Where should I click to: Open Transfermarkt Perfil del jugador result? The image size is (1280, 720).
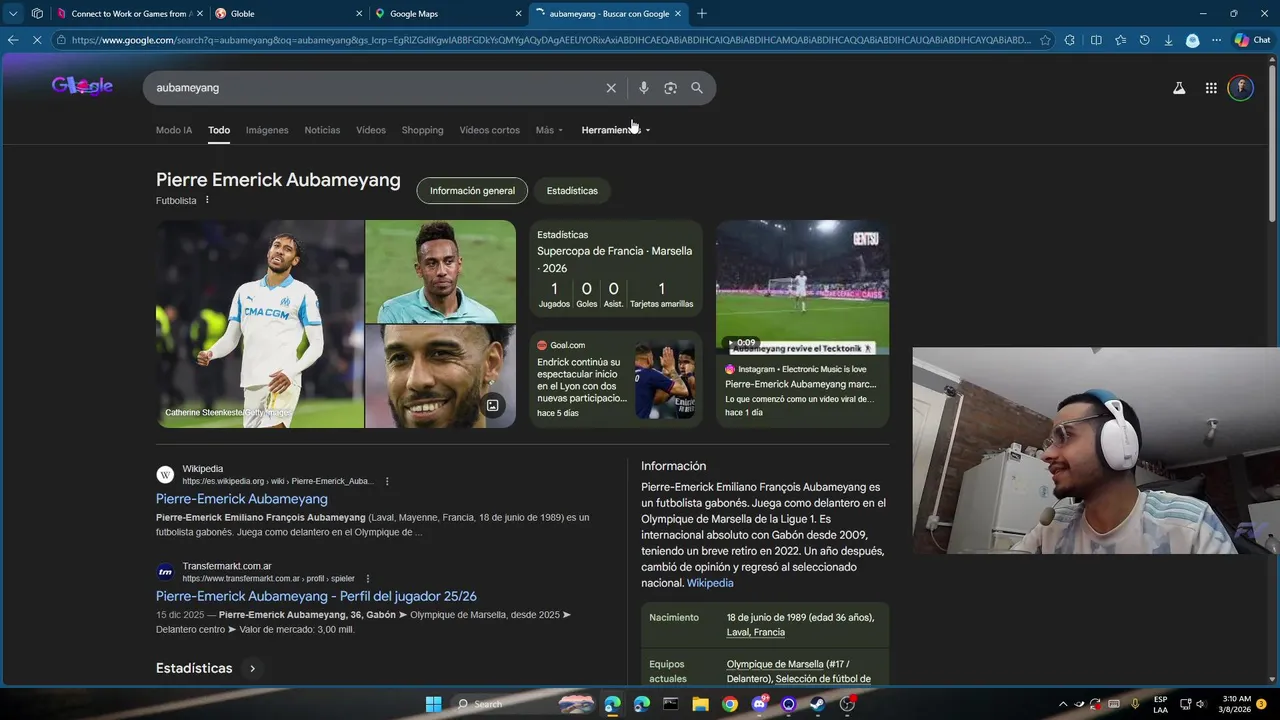[316, 596]
